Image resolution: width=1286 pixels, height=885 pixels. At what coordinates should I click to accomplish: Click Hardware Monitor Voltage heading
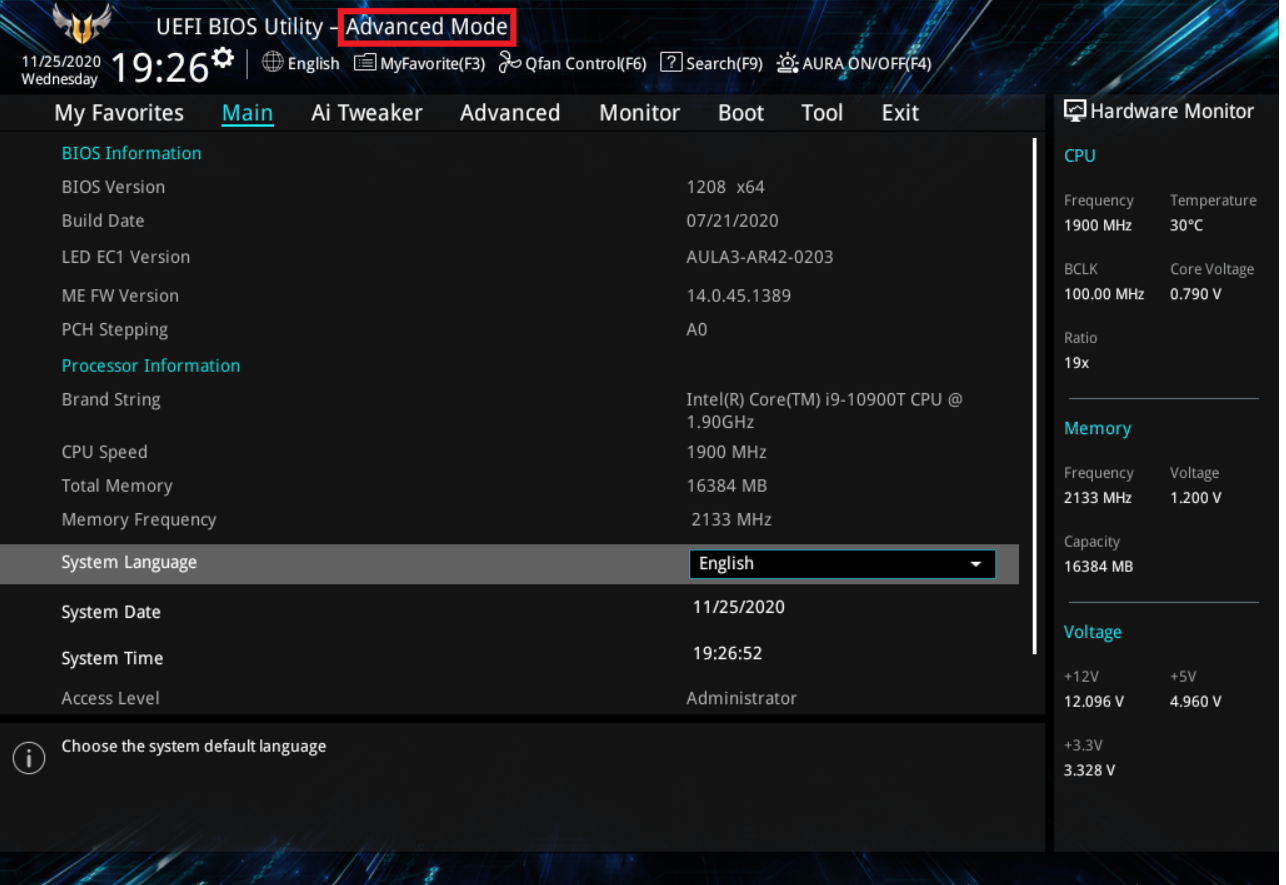[x=1093, y=632]
